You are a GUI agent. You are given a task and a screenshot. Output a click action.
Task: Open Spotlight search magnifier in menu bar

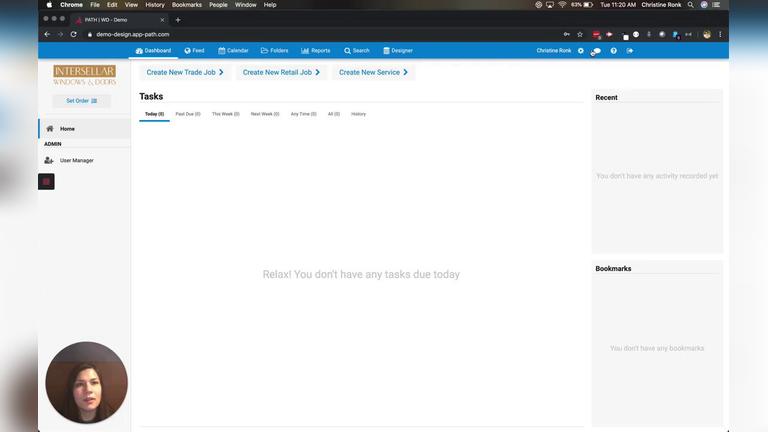tap(691, 4)
